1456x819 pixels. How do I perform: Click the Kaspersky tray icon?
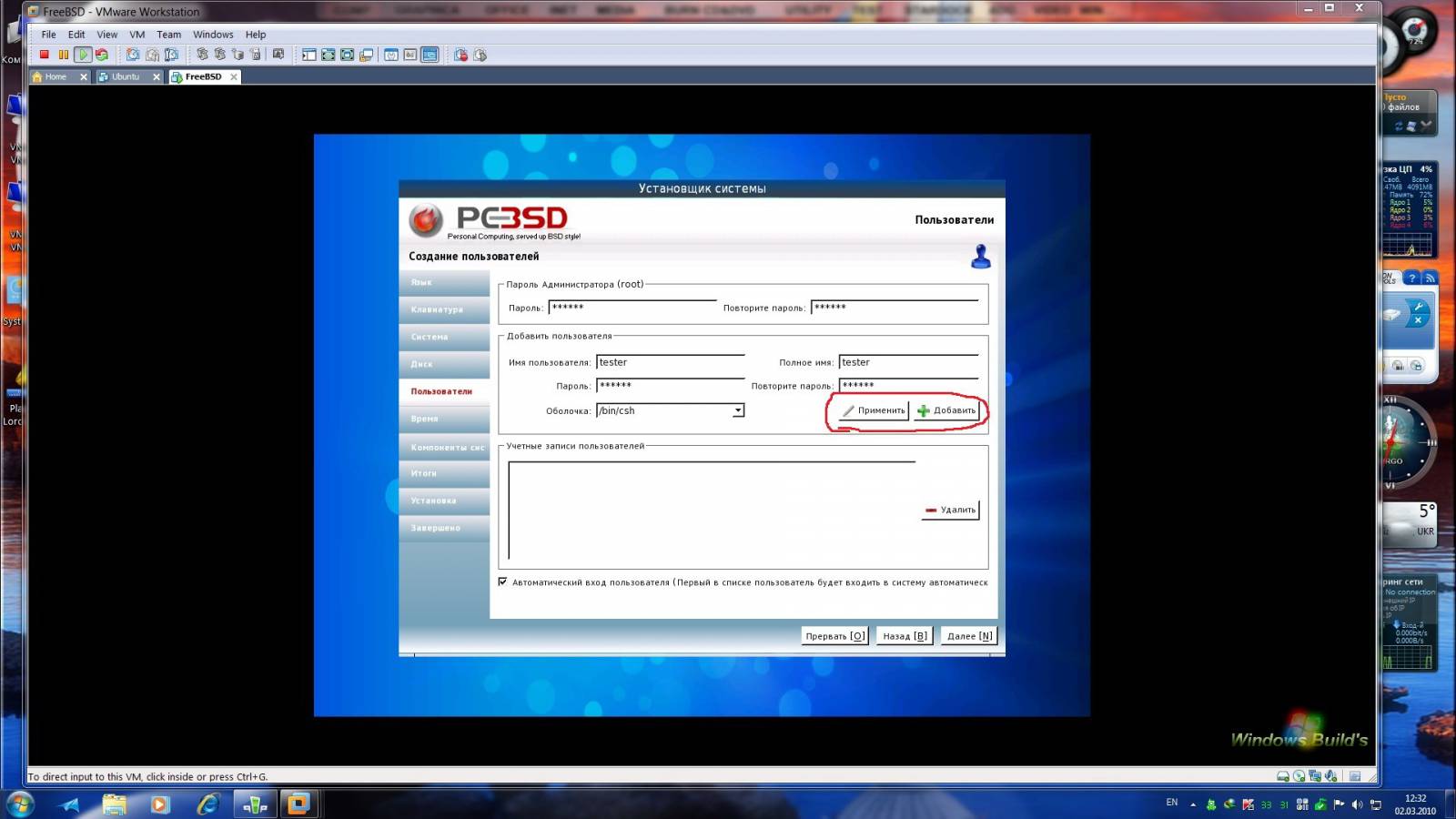pyautogui.click(x=1249, y=804)
